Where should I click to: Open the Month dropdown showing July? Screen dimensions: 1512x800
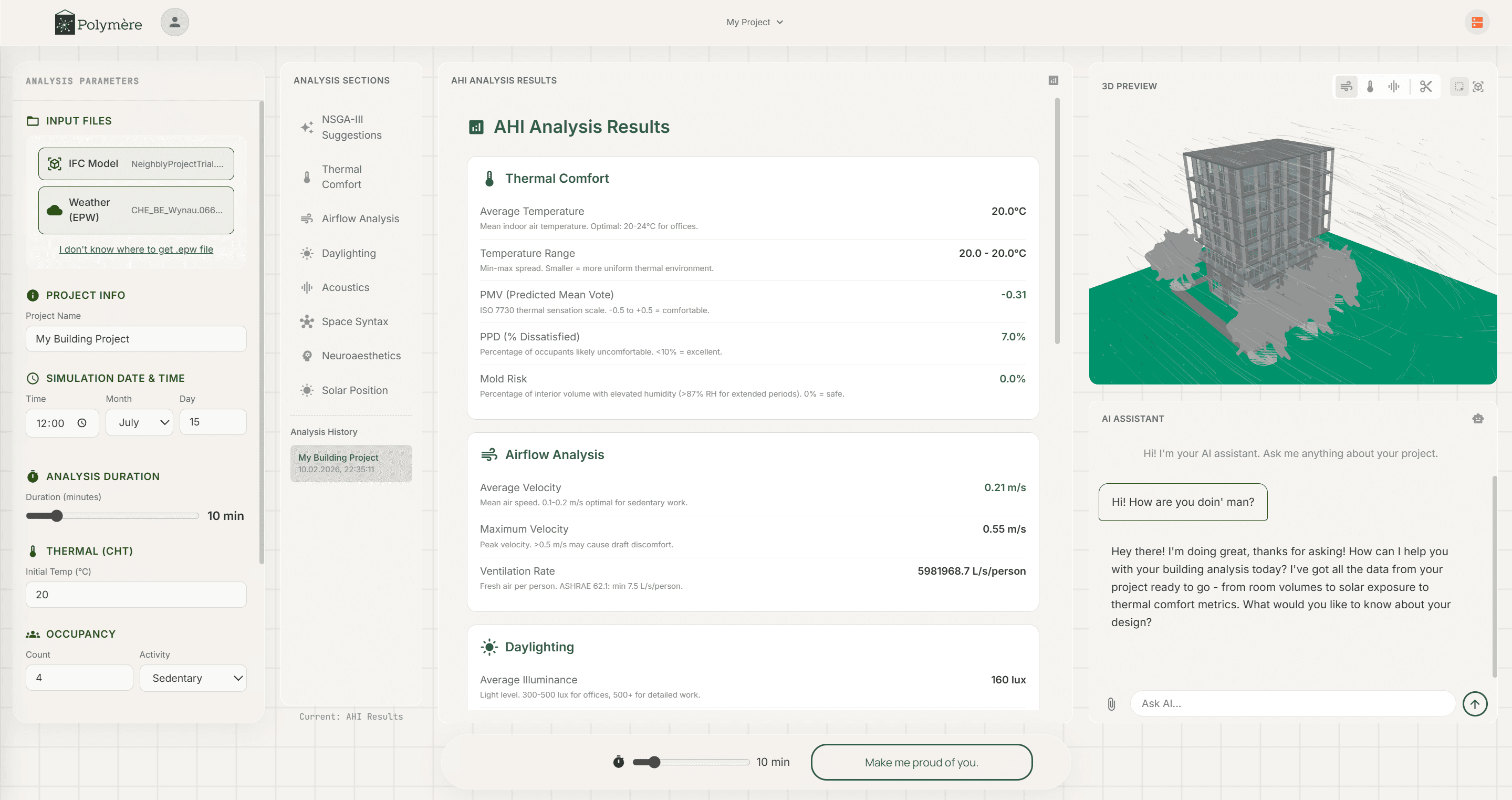tap(139, 423)
